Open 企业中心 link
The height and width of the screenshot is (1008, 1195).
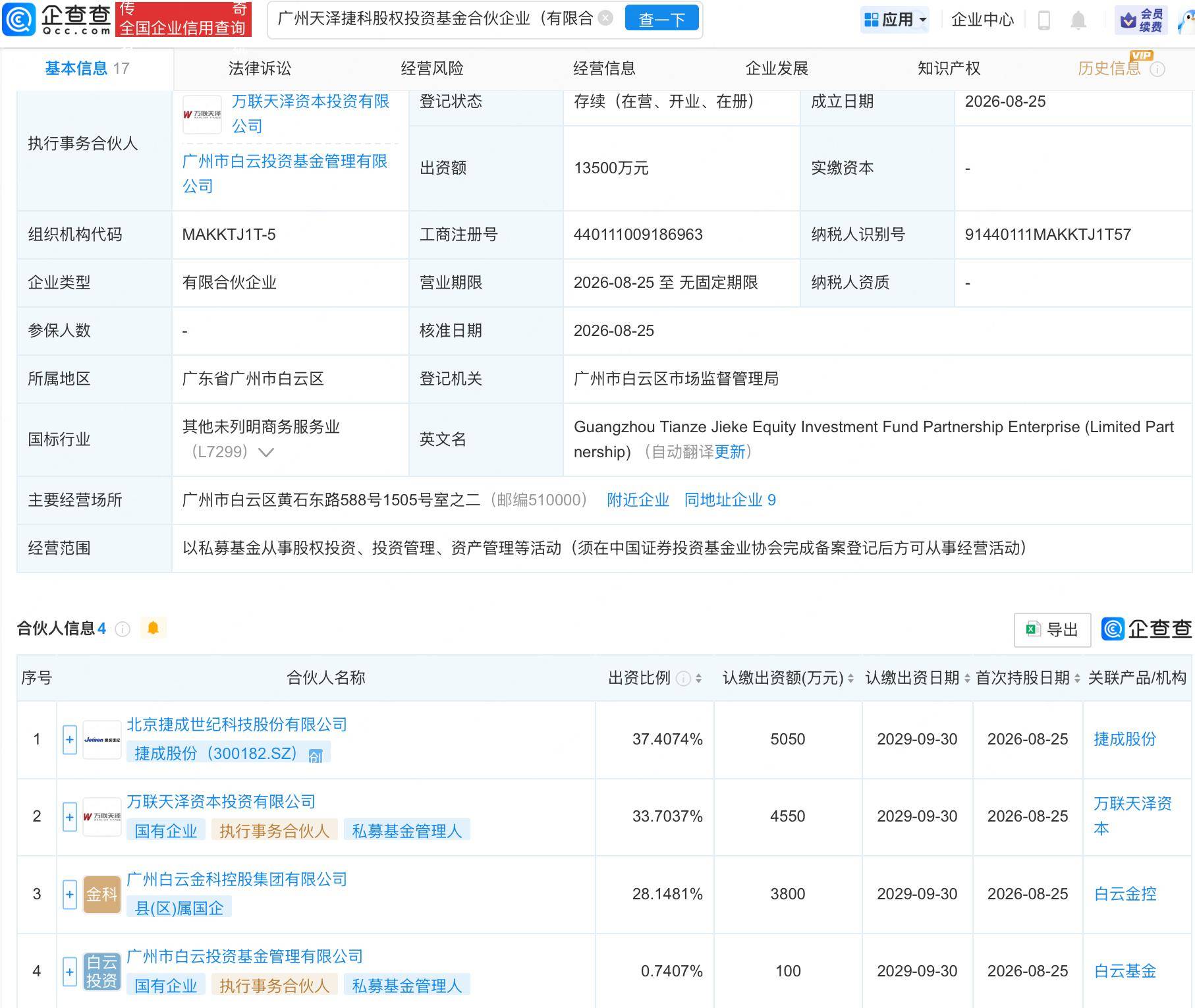coord(982,20)
